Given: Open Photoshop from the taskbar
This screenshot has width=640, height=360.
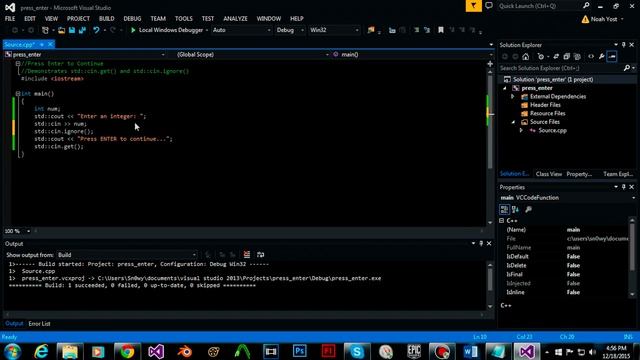Looking at the screenshot, I should click(300, 351).
